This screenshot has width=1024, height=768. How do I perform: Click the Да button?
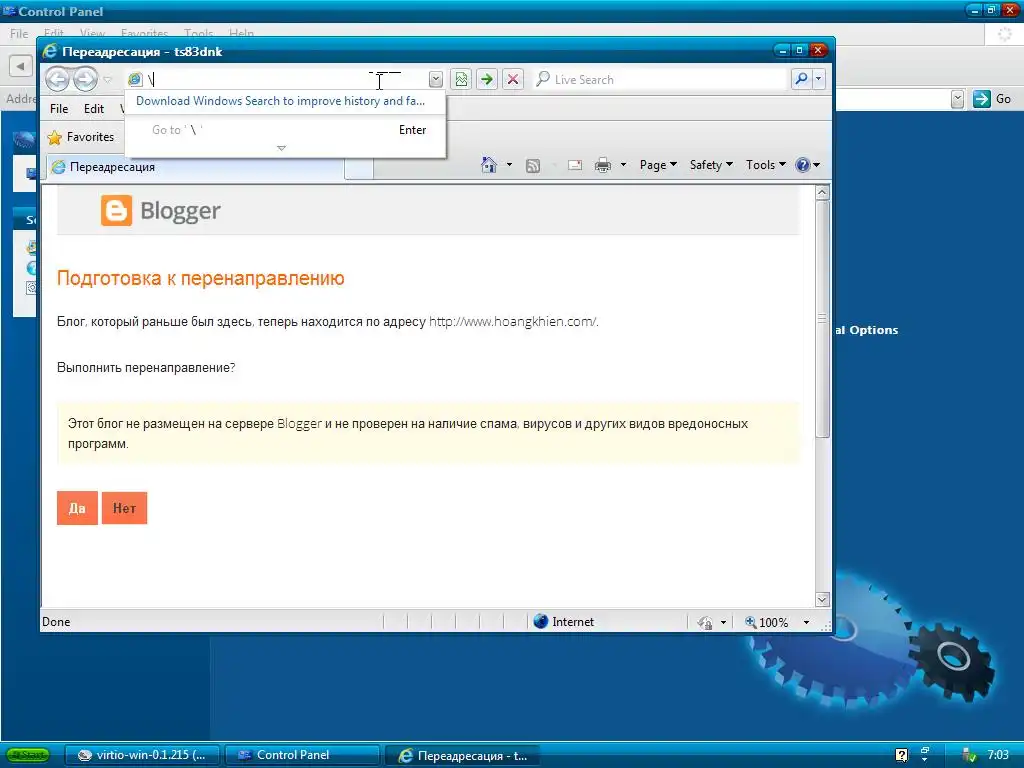tap(77, 508)
